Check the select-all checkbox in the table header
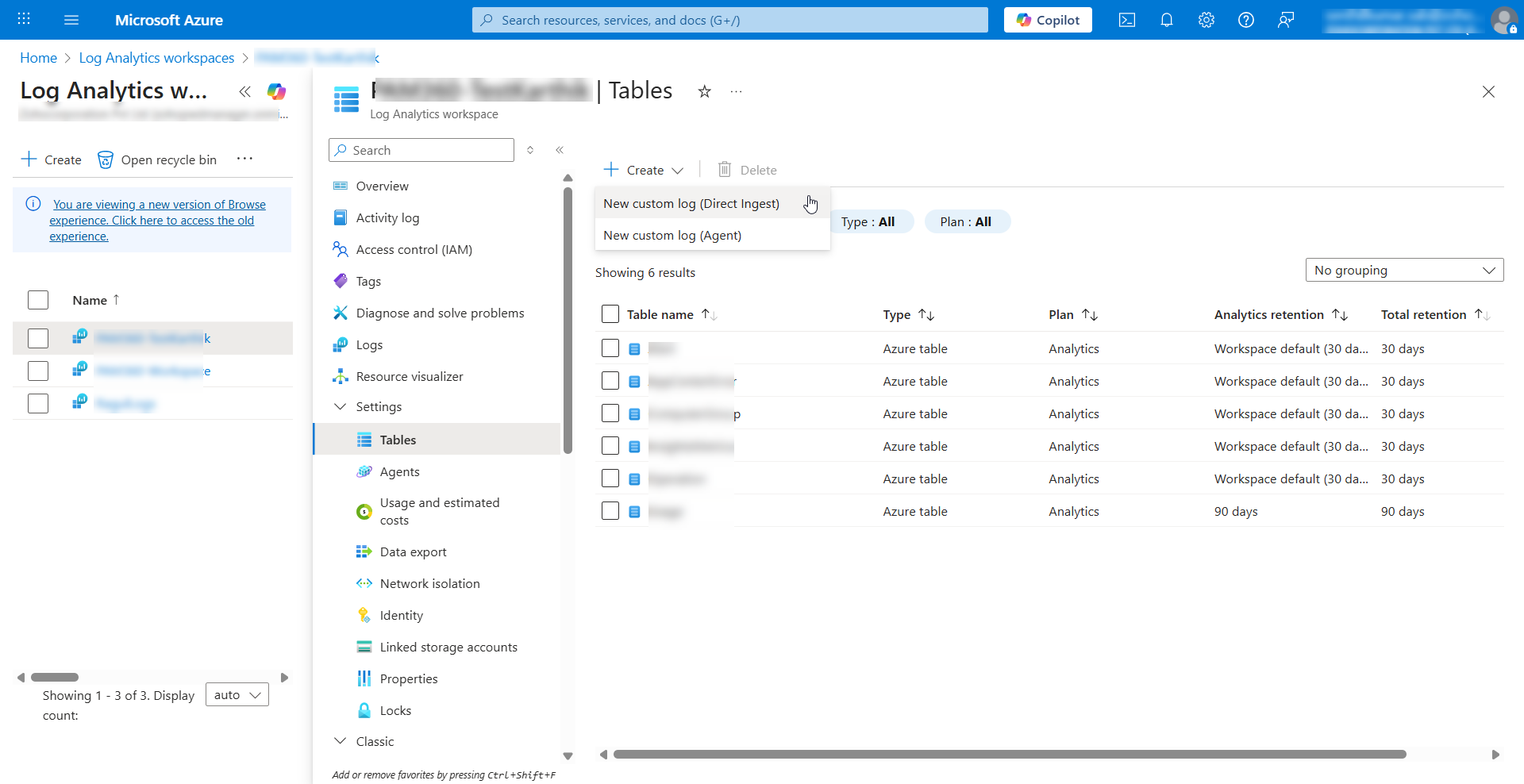 click(610, 314)
